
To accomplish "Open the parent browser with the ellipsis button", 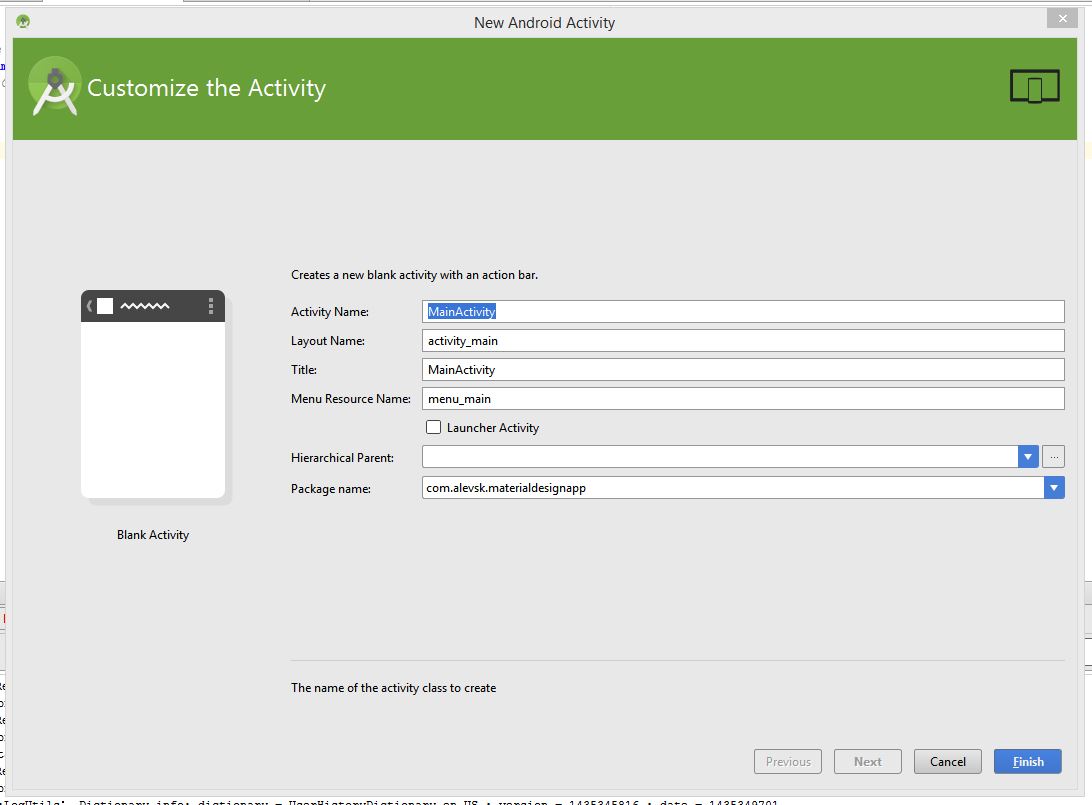I will (1053, 456).
